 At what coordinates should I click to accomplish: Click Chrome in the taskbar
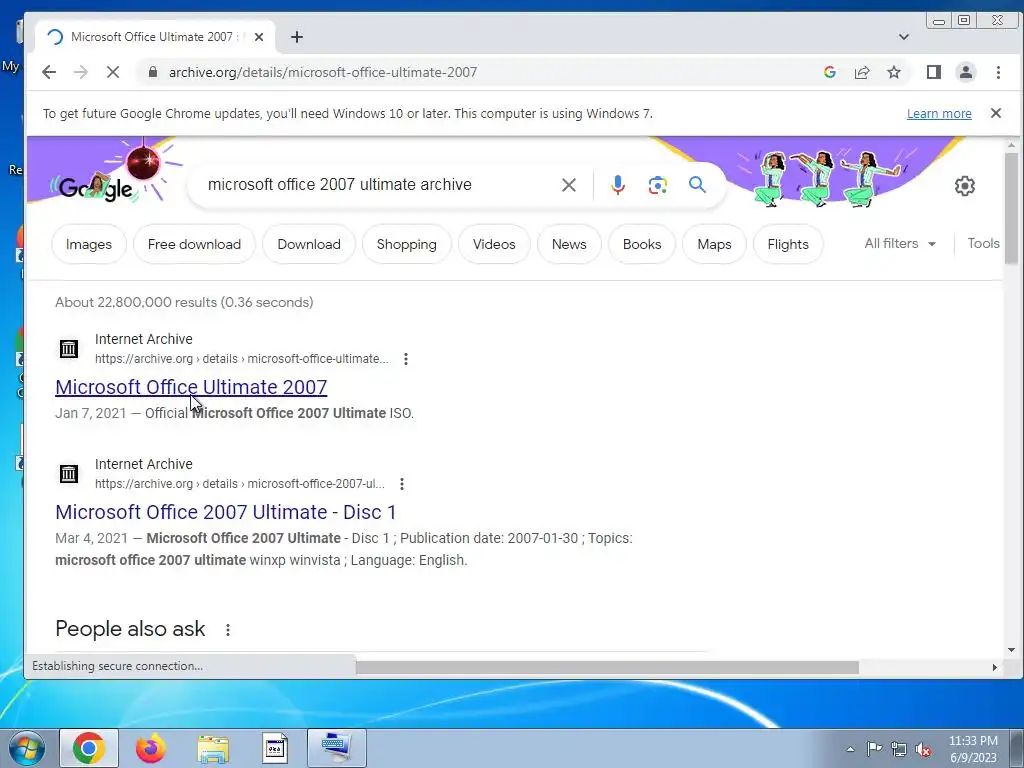89,748
